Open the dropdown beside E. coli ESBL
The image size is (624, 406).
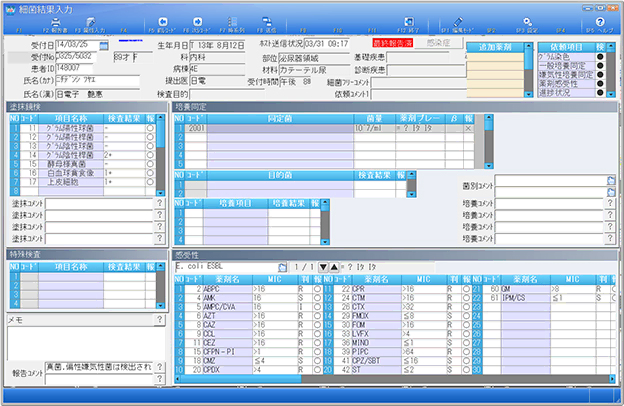point(283,266)
